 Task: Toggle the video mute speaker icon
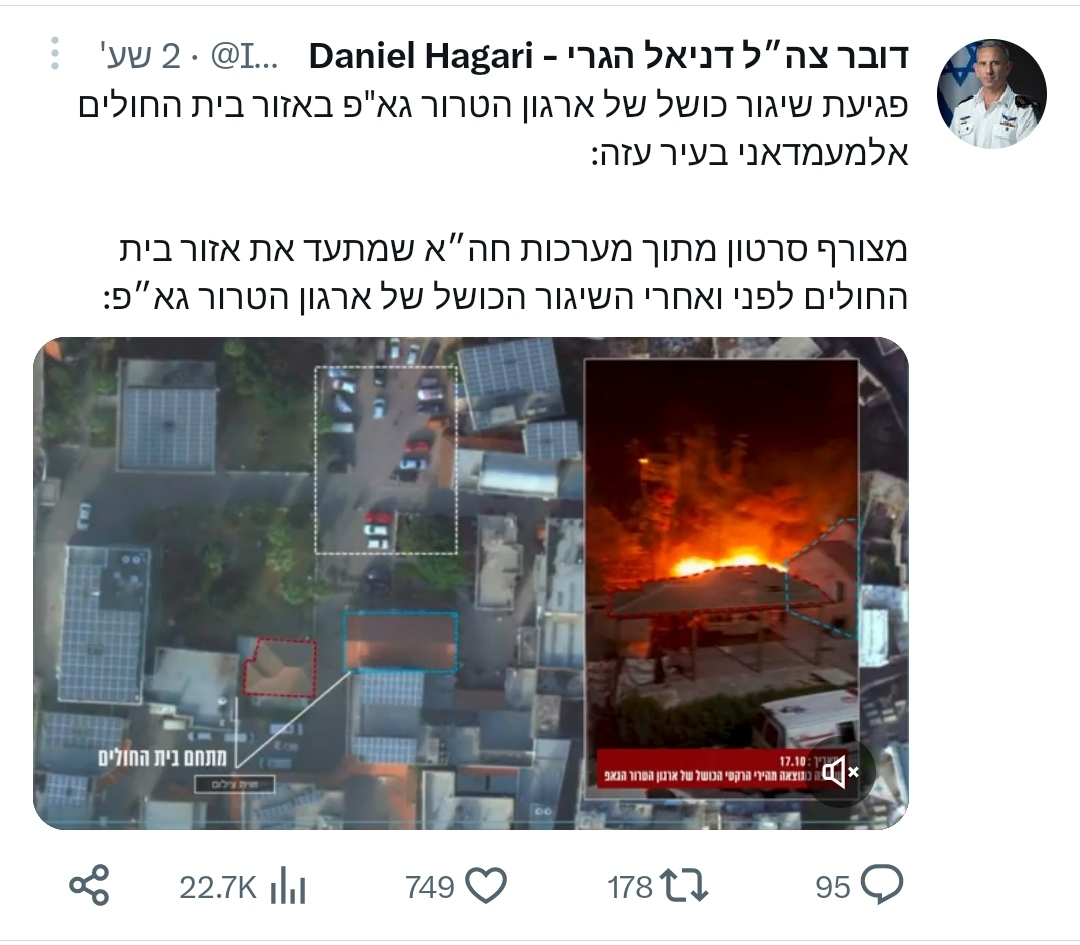point(840,771)
